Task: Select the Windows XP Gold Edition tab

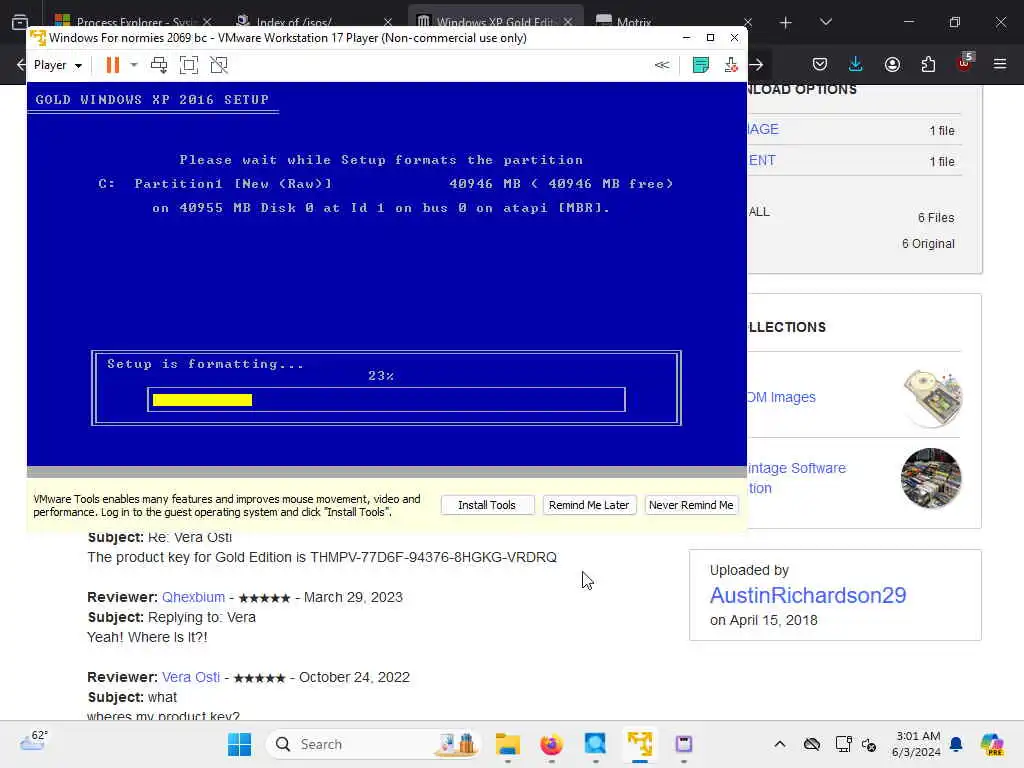Action: point(494,22)
